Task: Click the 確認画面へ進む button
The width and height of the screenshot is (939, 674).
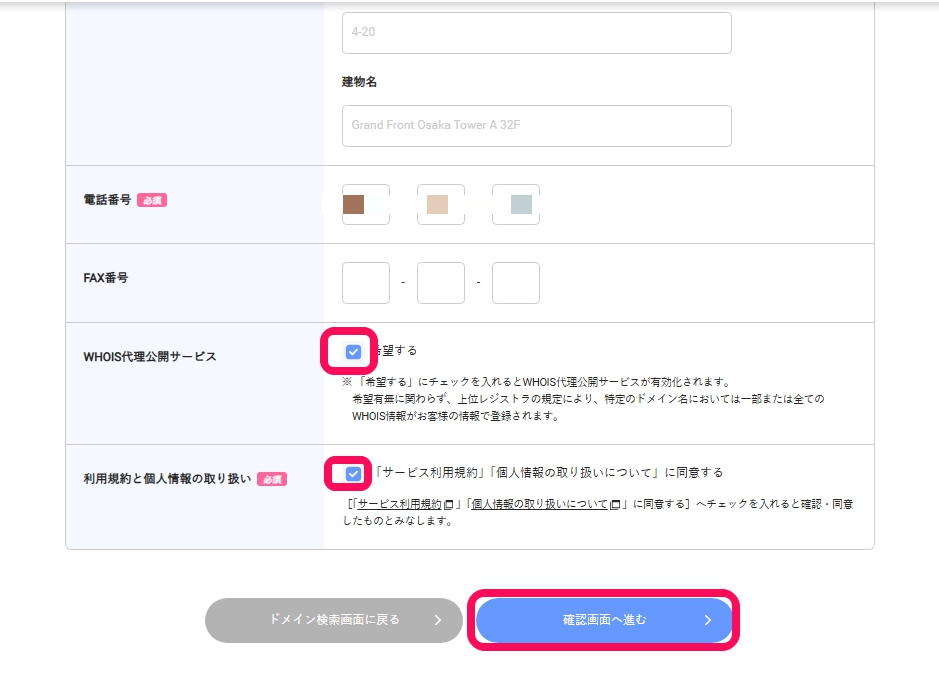Action: pos(604,620)
